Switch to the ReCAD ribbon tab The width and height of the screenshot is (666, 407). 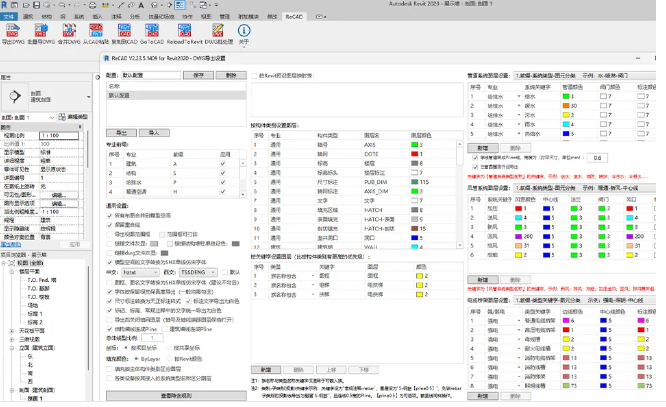coord(294,17)
